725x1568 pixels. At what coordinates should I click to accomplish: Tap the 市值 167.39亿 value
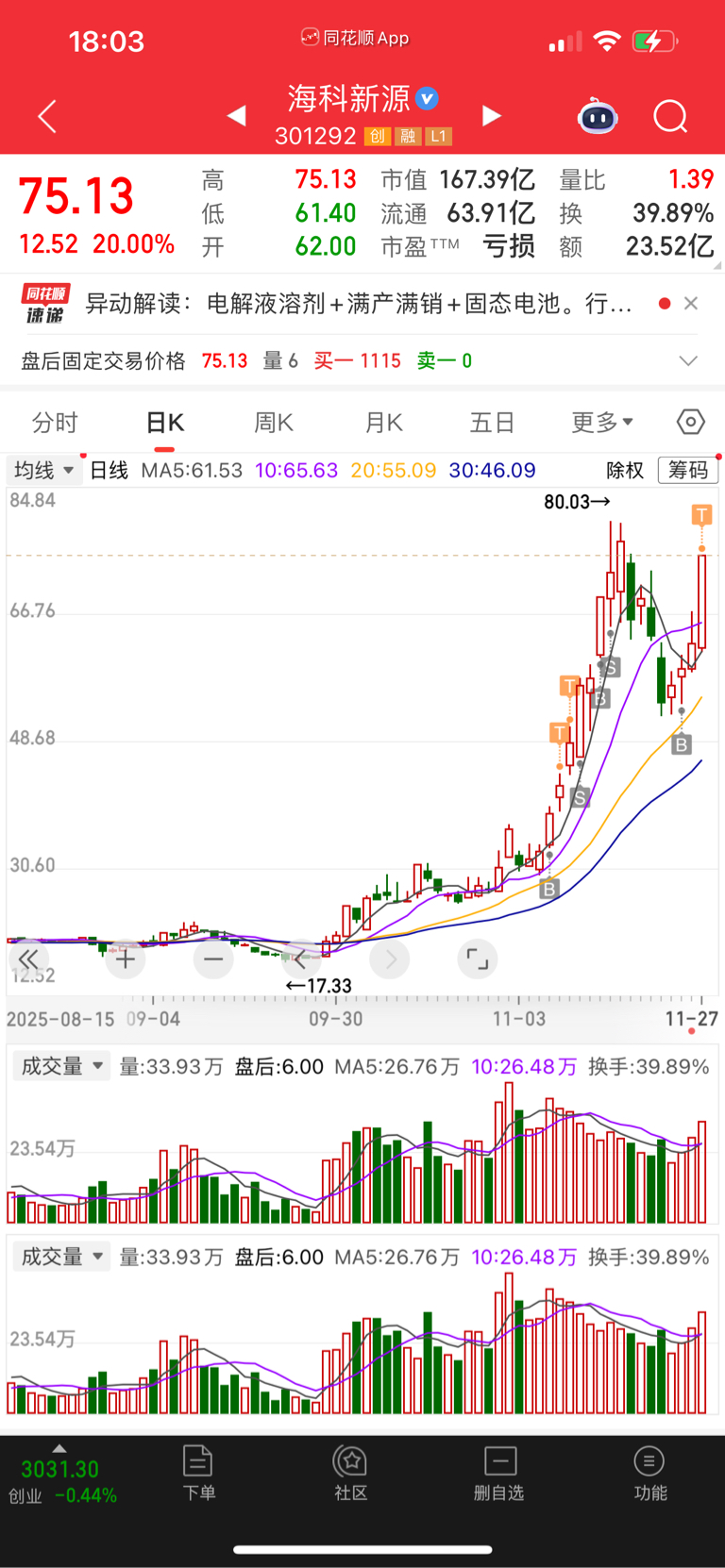[x=487, y=179]
